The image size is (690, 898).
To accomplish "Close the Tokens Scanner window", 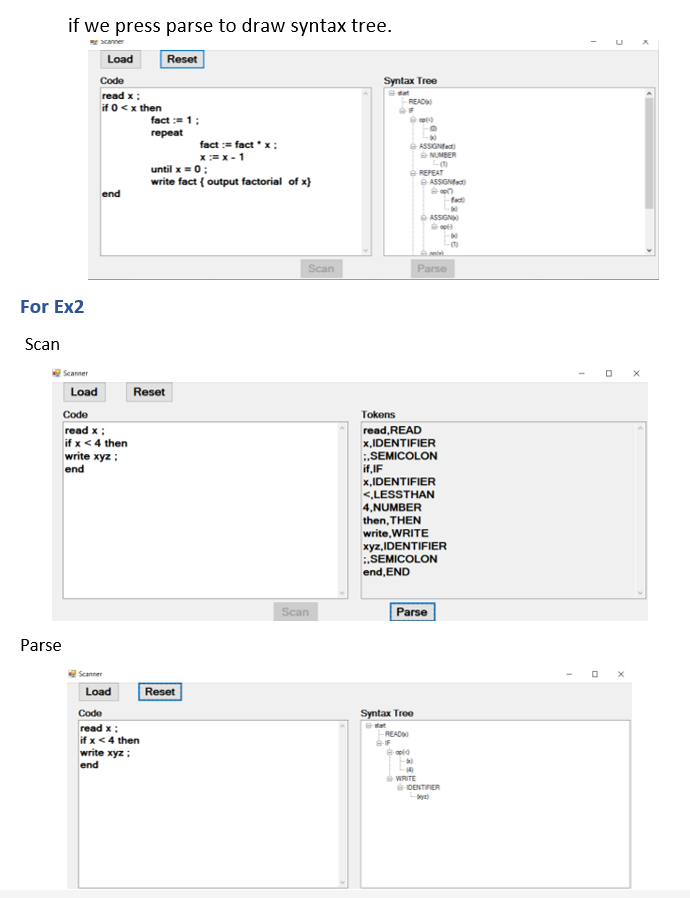I will 636,373.
